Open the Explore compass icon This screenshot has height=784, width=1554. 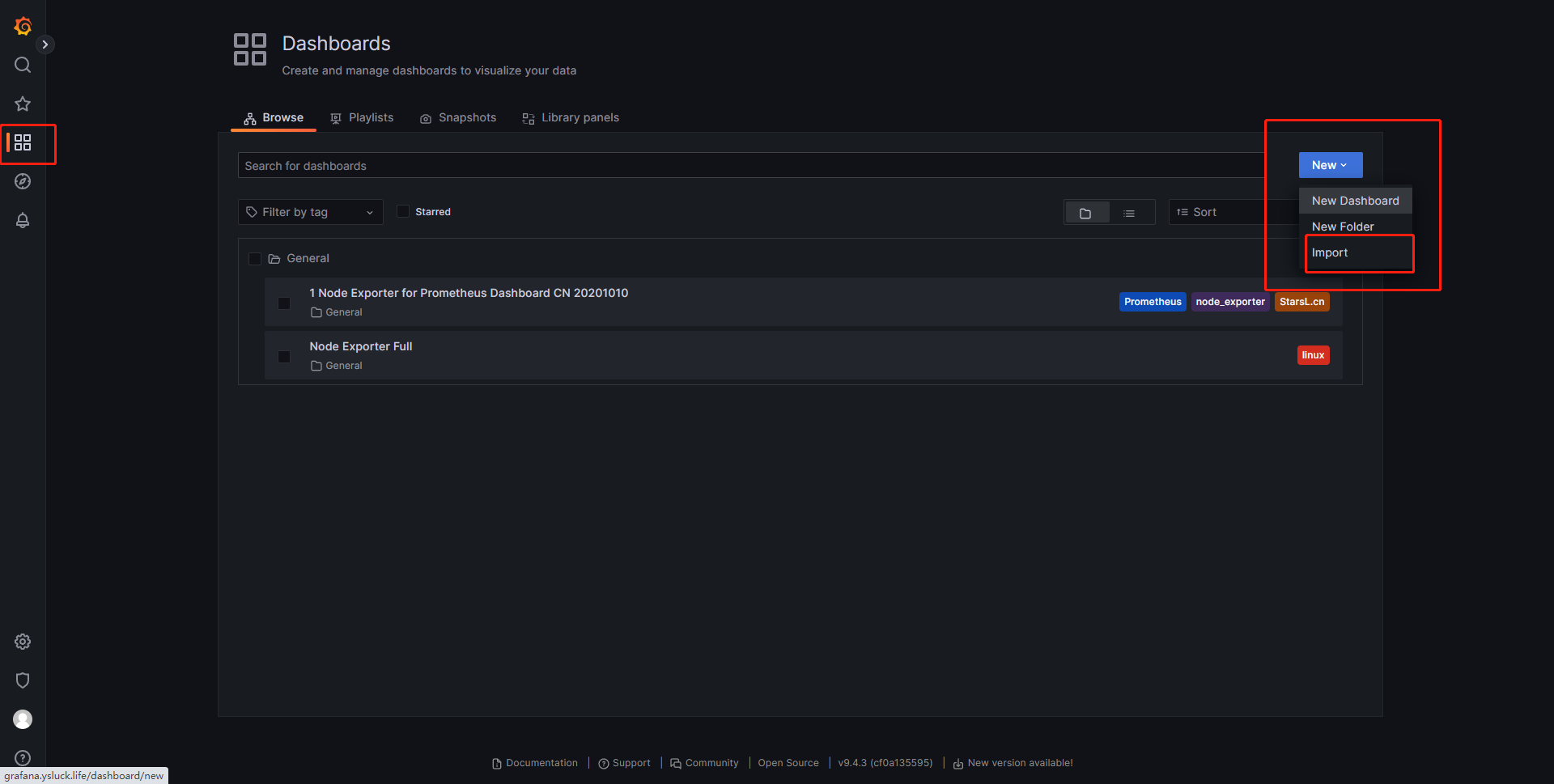tap(23, 181)
